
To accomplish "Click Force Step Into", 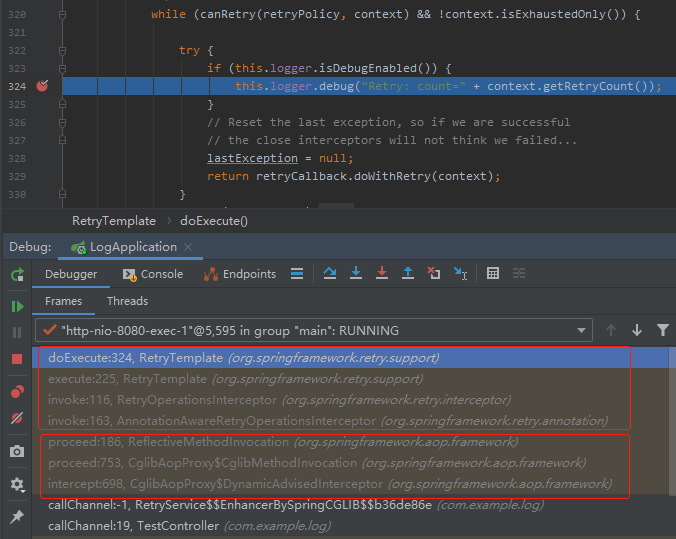I will tap(382, 273).
